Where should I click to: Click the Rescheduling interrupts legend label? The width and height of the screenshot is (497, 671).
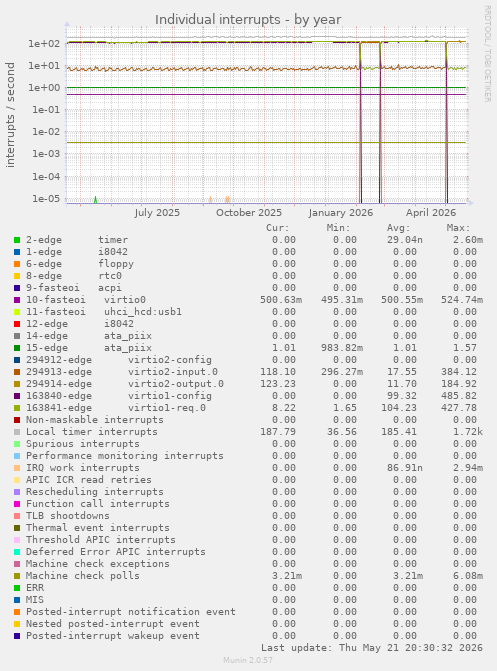95,492
